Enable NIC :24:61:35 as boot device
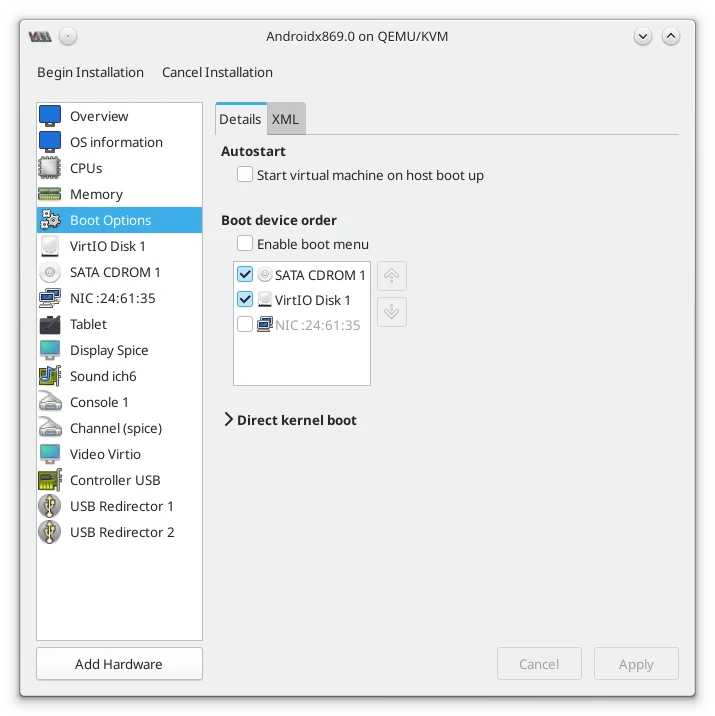 tap(245, 325)
